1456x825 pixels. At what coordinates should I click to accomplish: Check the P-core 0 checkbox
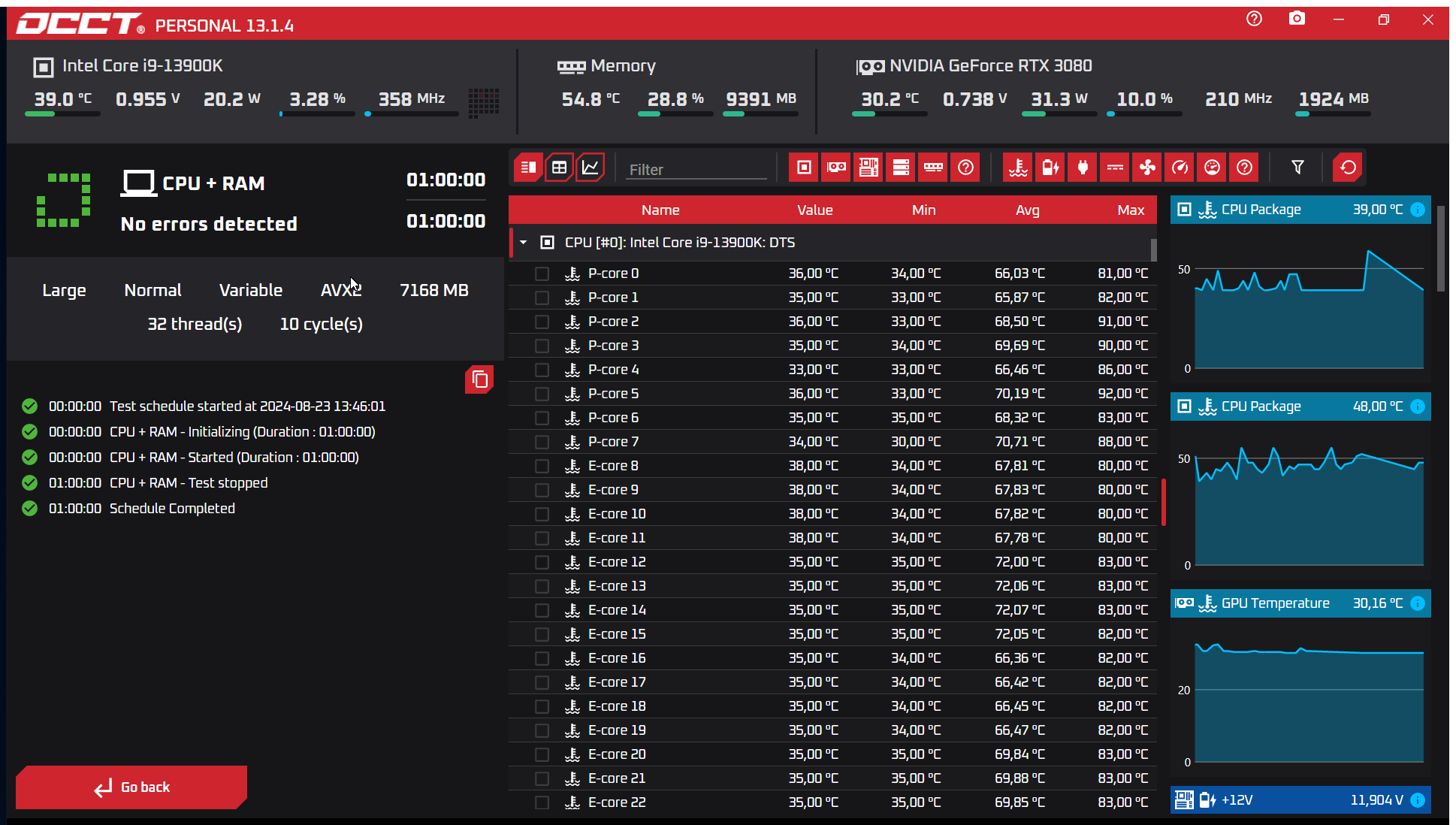click(542, 273)
